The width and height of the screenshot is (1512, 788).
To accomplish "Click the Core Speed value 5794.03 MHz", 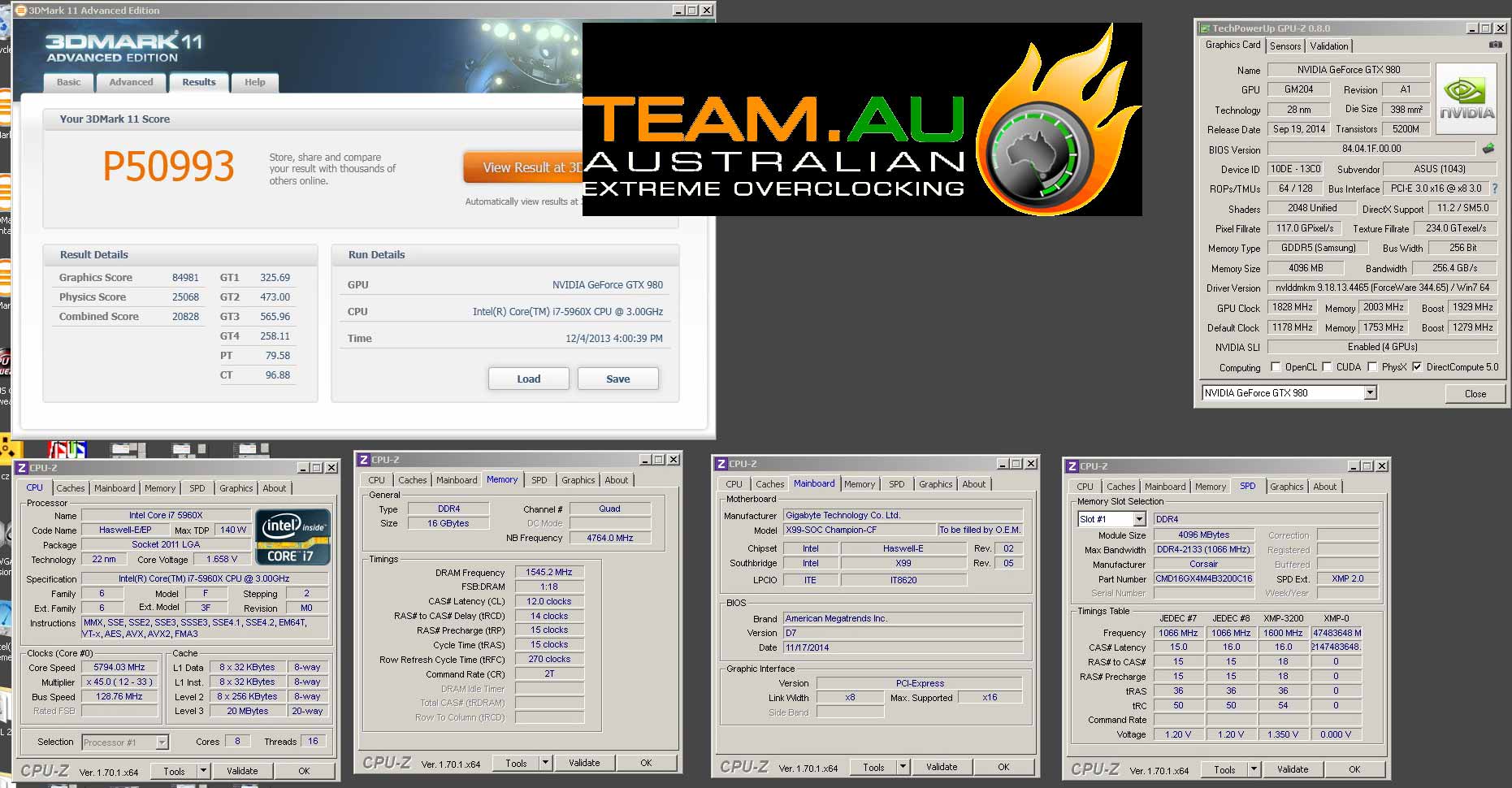I will [119, 667].
